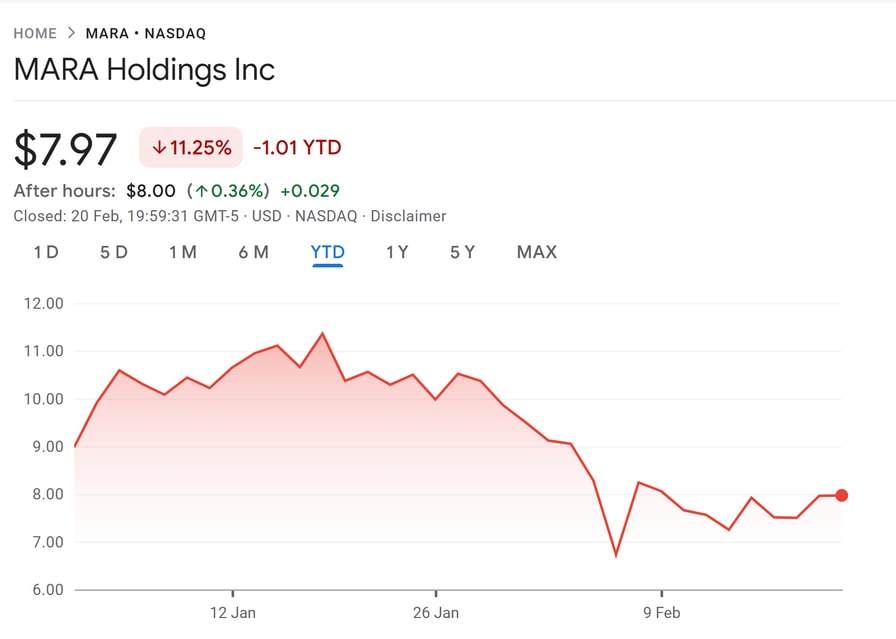Switch to the 1D chart range
The height and width of the screenshot is (639, 896).
pos(46,252)
